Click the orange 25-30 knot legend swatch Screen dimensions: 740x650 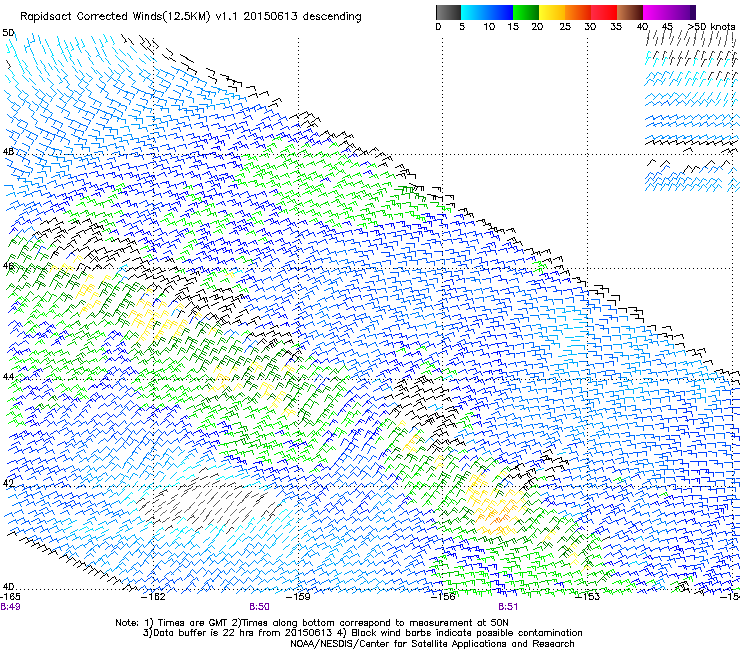(x=578, y=12)
